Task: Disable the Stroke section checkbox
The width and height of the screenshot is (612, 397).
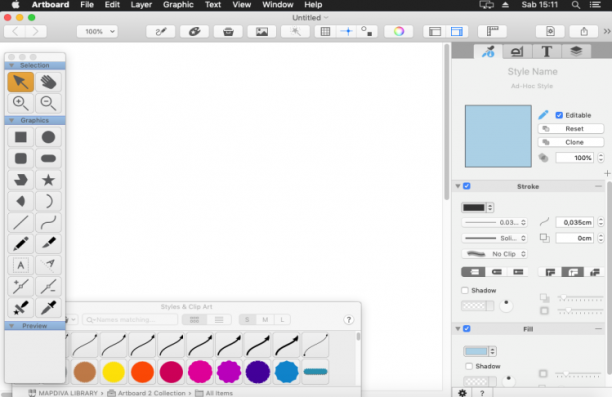Action: (467, 186)
